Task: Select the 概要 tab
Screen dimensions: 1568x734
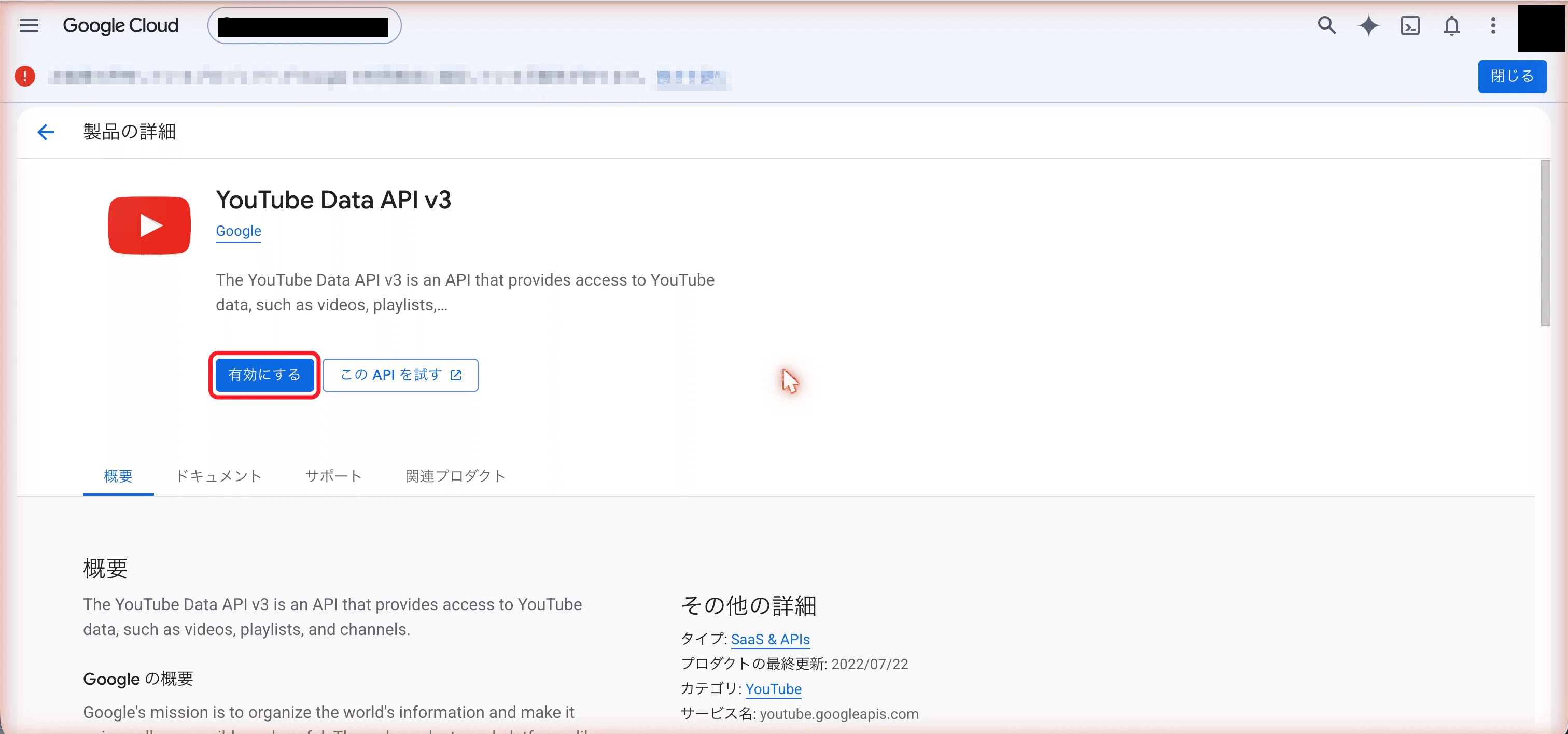Action: (118, 476)
